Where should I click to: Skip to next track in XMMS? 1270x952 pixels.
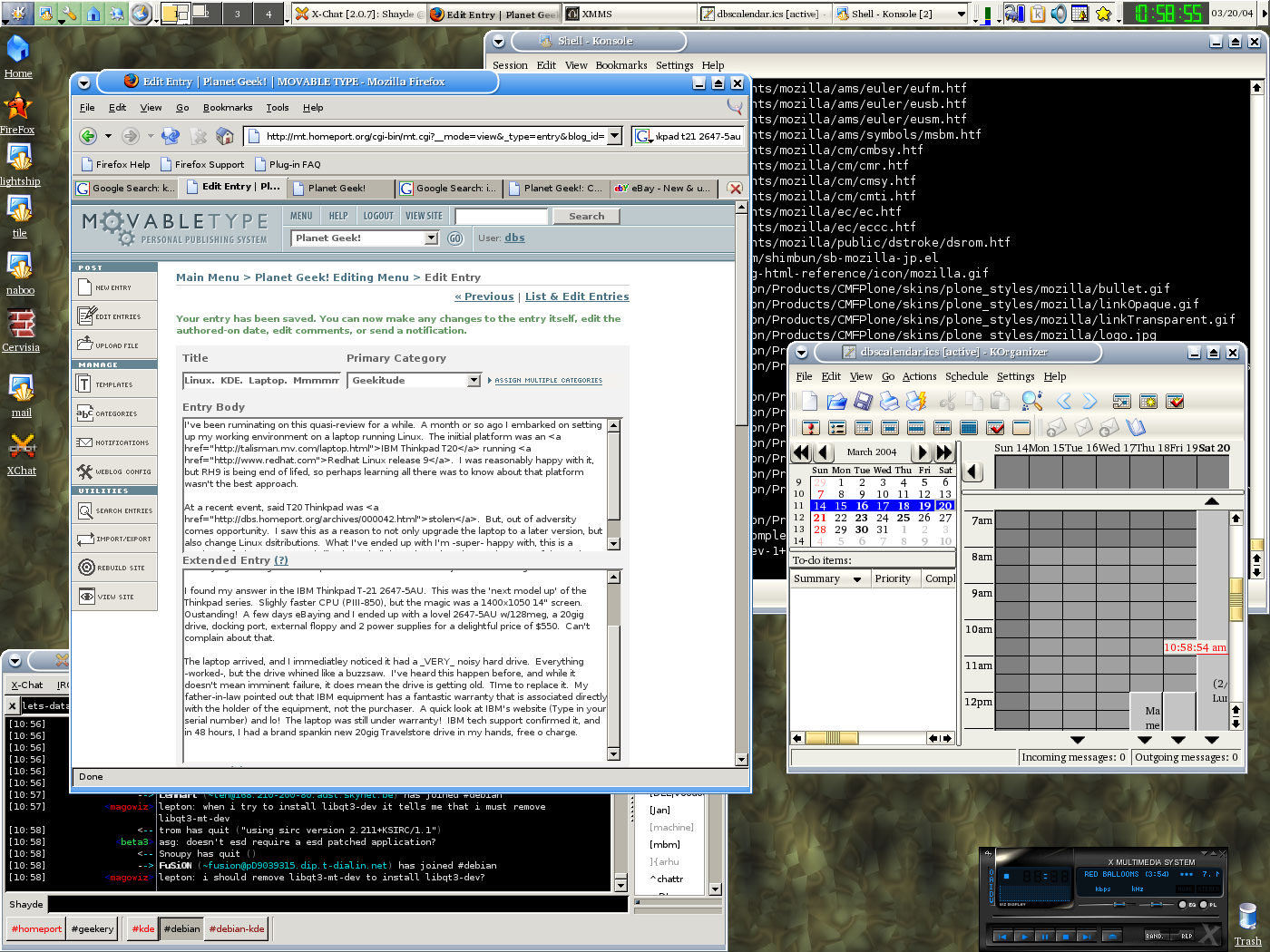[1087, 937]
